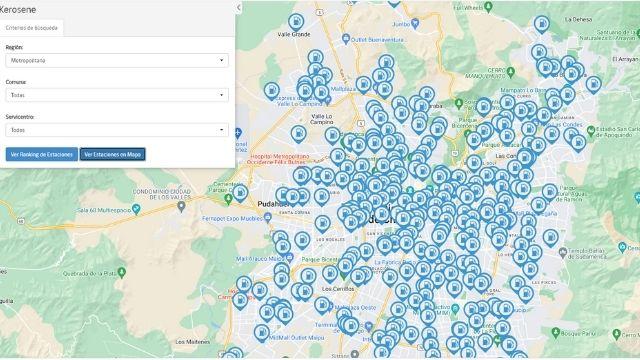This screenshot has width=640, height=360.
Task: Click the Los Maitenes map label
Action: pos(193,342)
